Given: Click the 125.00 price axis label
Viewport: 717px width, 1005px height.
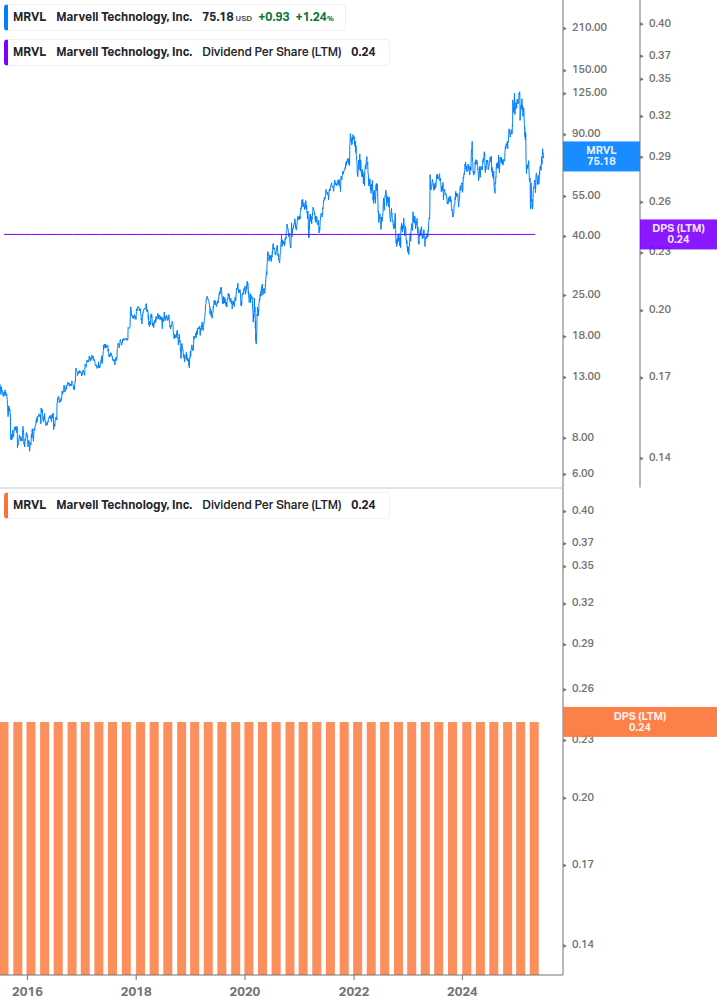Looking at the screenshot, I should (589, 92).
